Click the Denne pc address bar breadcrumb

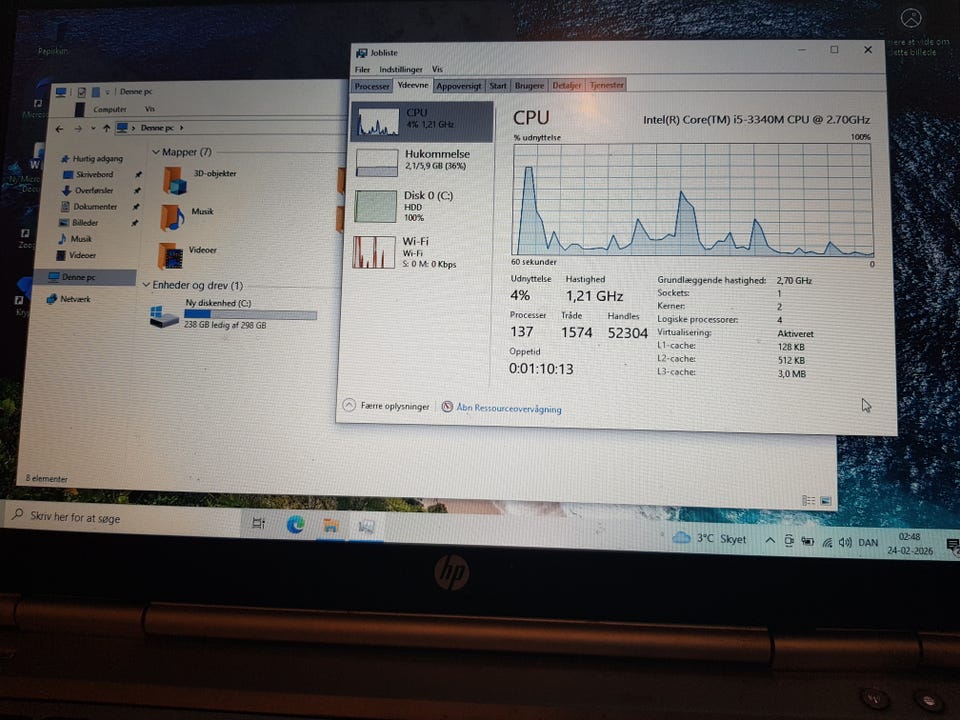[157, 128]
